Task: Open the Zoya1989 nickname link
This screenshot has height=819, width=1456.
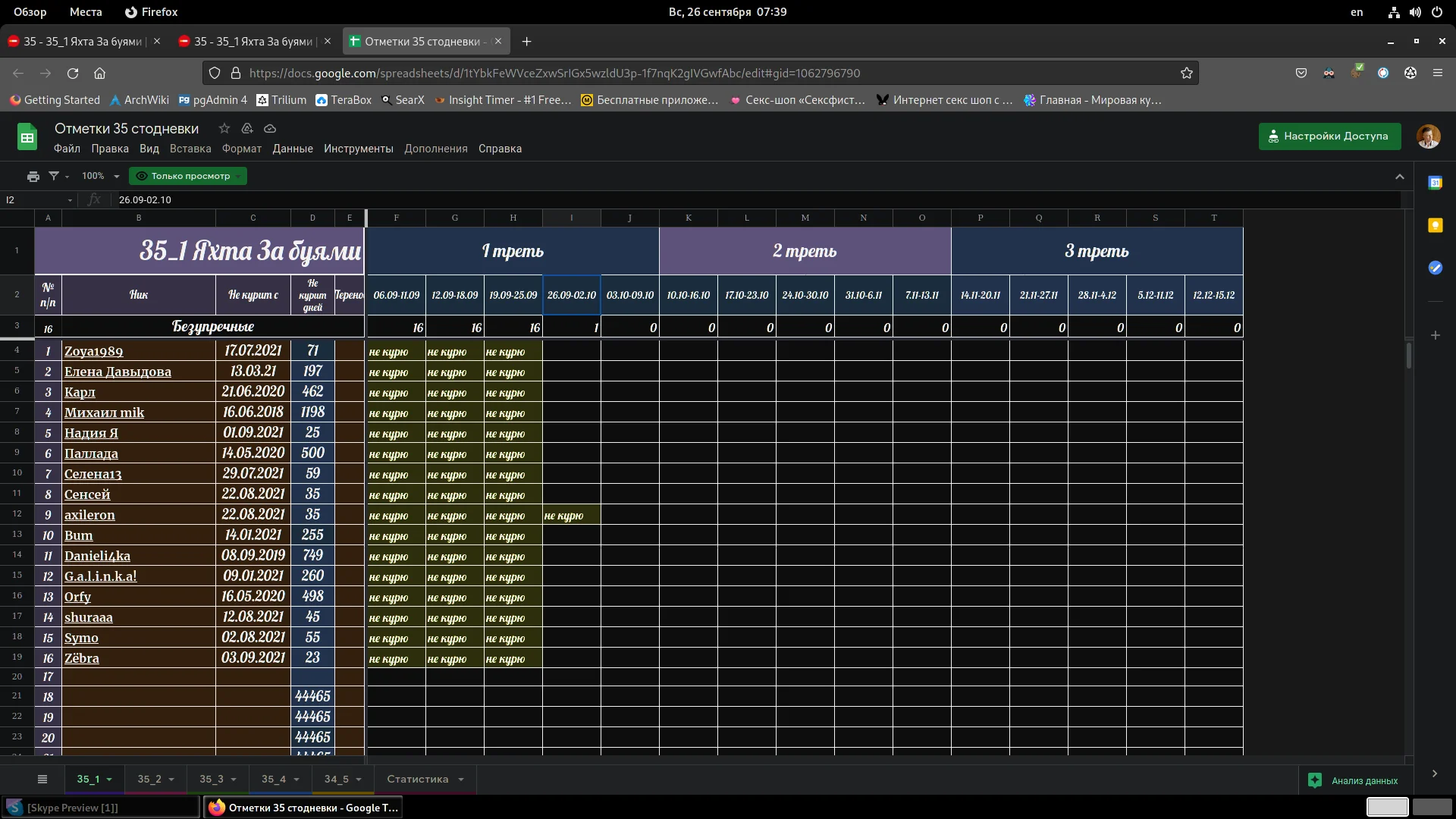Action: click(93, 351)
